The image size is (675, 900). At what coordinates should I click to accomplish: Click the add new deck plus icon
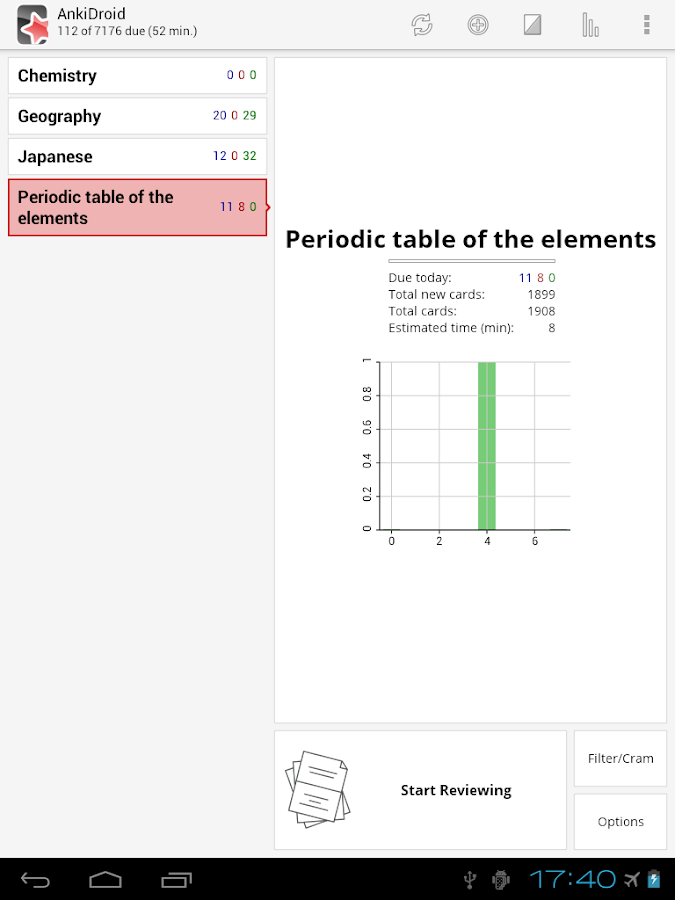click(x=478, y=25)
